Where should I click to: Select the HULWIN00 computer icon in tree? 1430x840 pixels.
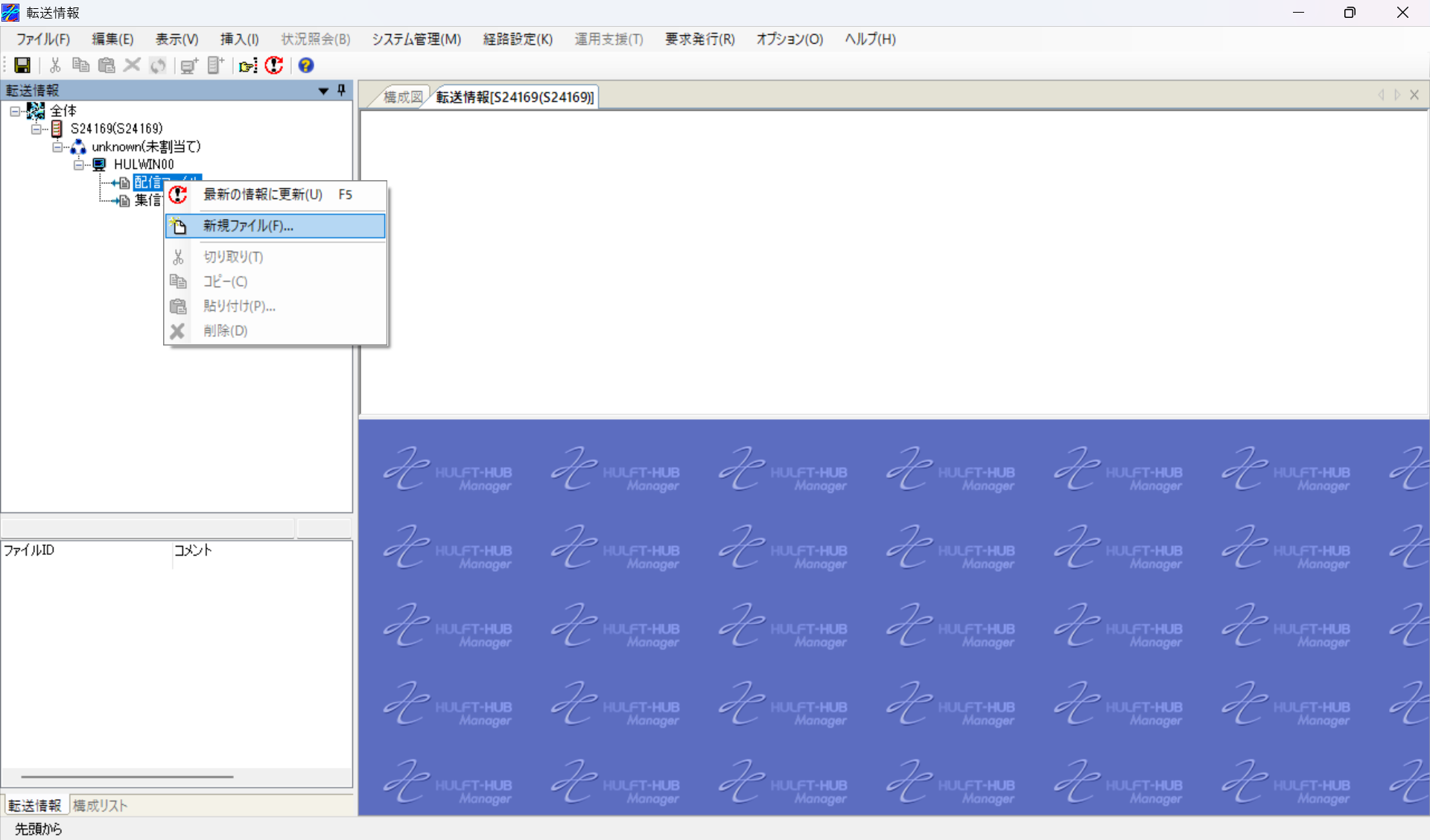[99, 165]
